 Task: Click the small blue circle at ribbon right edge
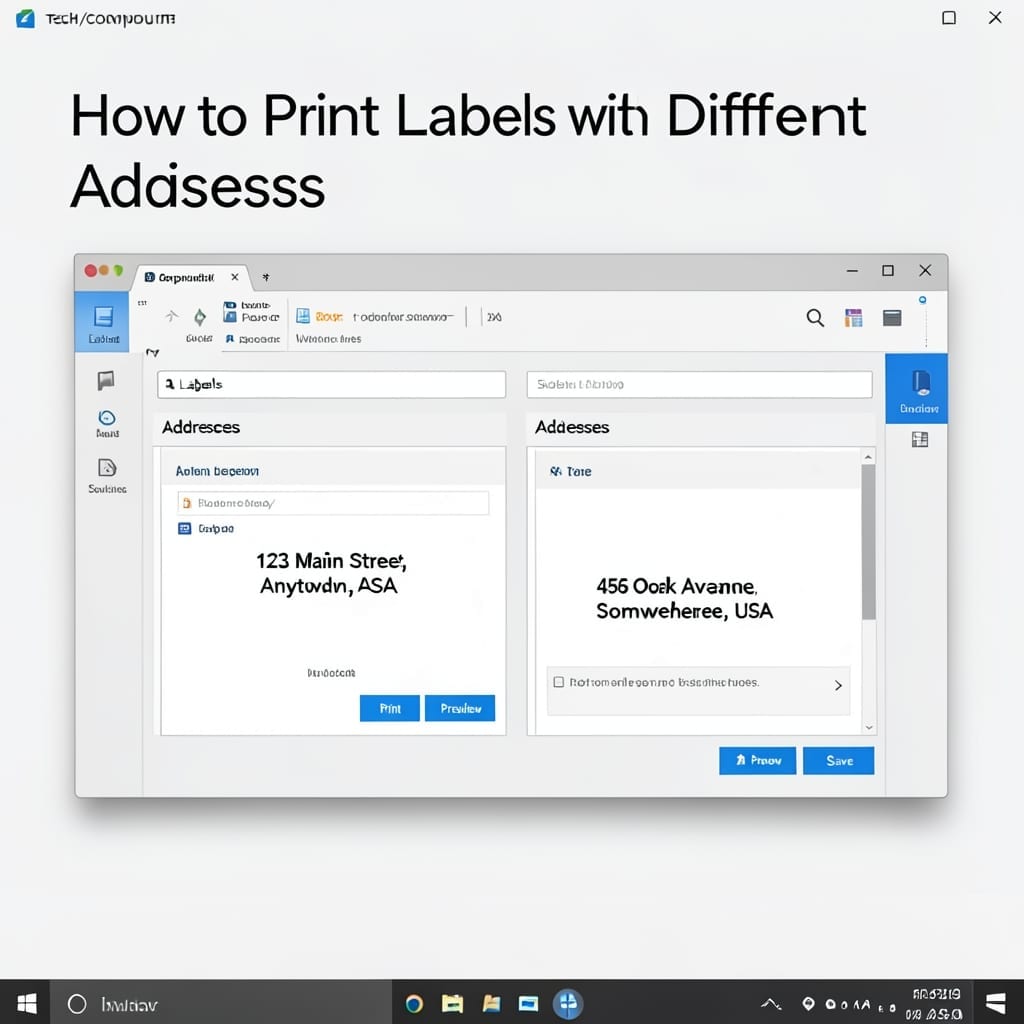pos(922,300)
